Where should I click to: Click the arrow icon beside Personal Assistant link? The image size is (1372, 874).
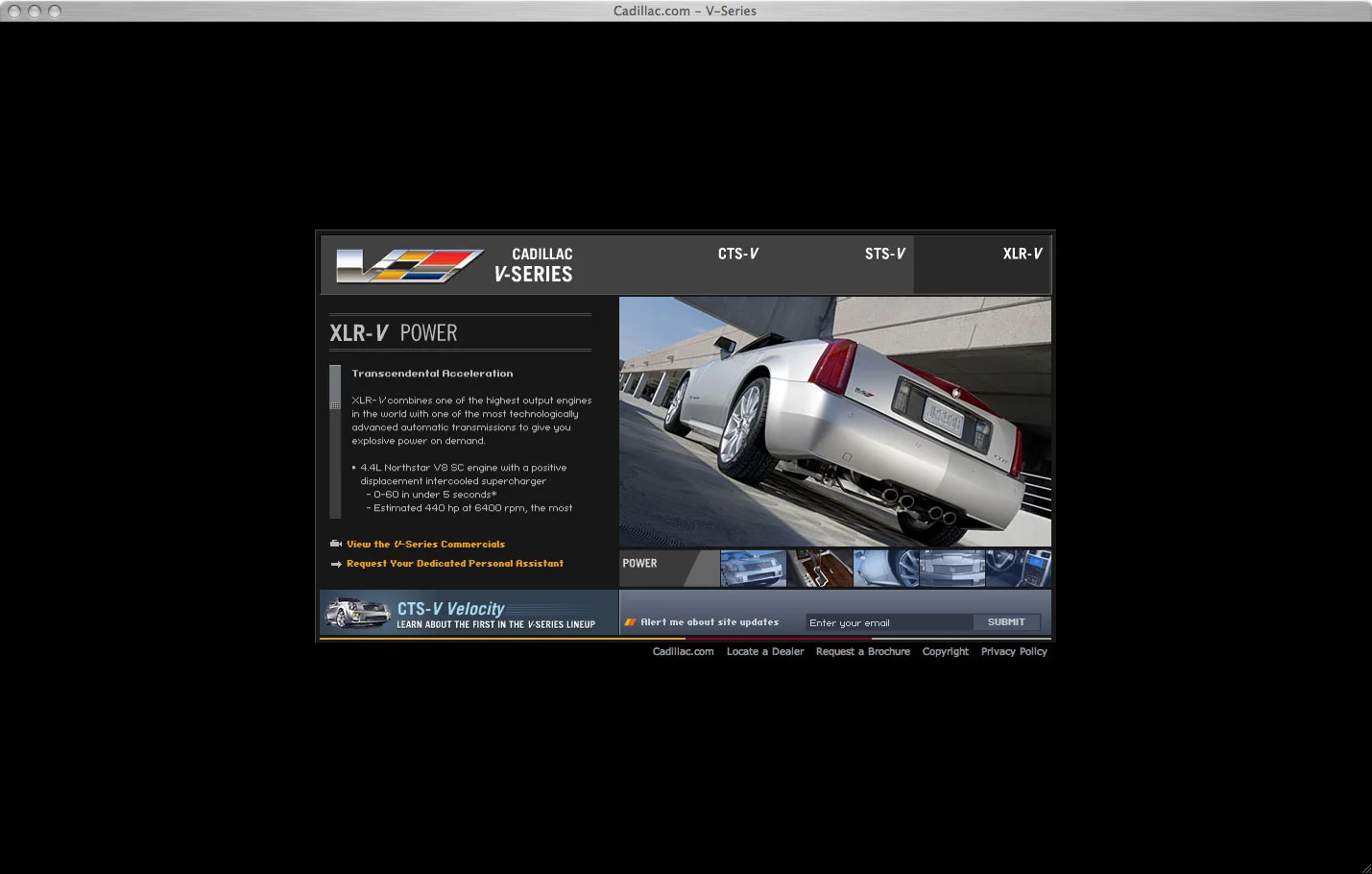tap(336, 564)
